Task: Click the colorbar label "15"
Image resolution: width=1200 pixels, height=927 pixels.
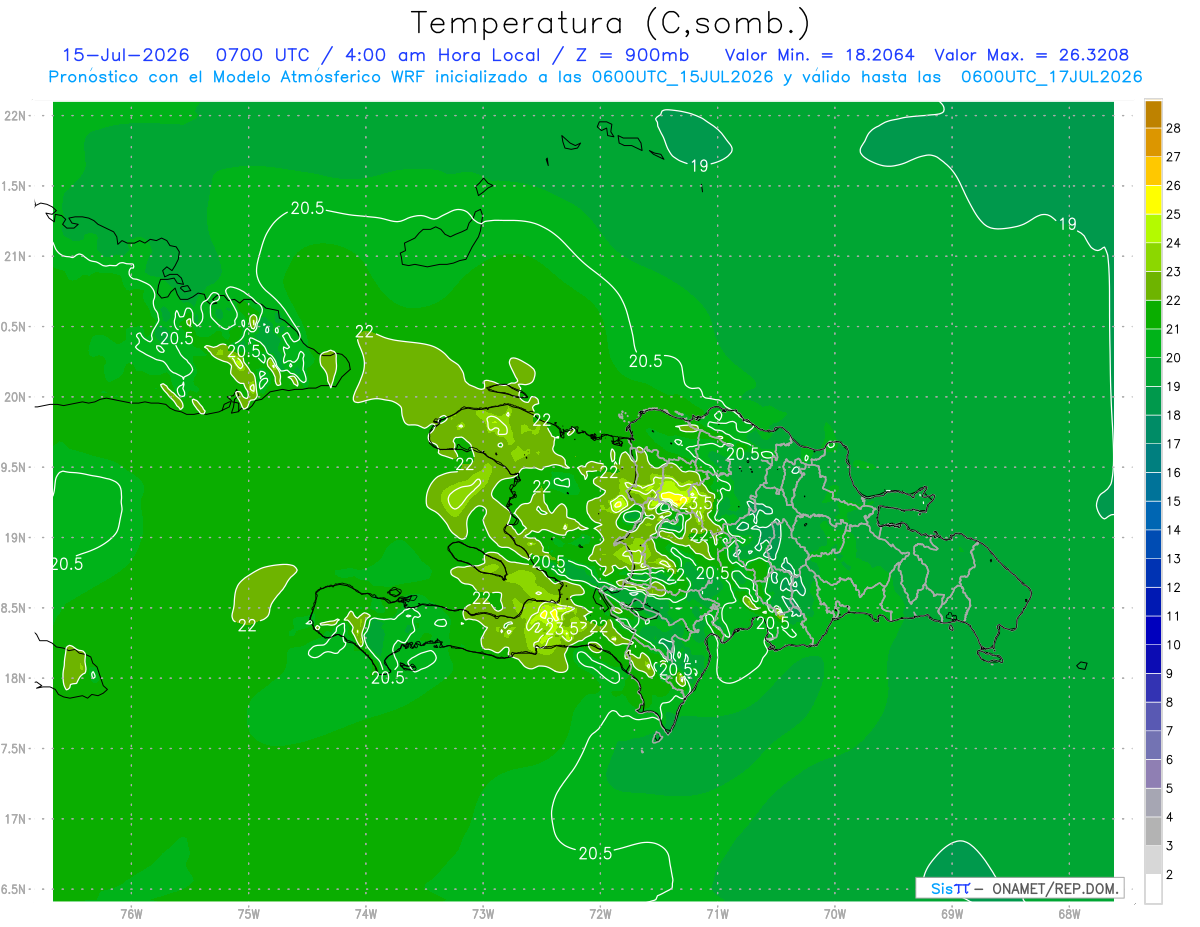Action: tap(1174, 501)
